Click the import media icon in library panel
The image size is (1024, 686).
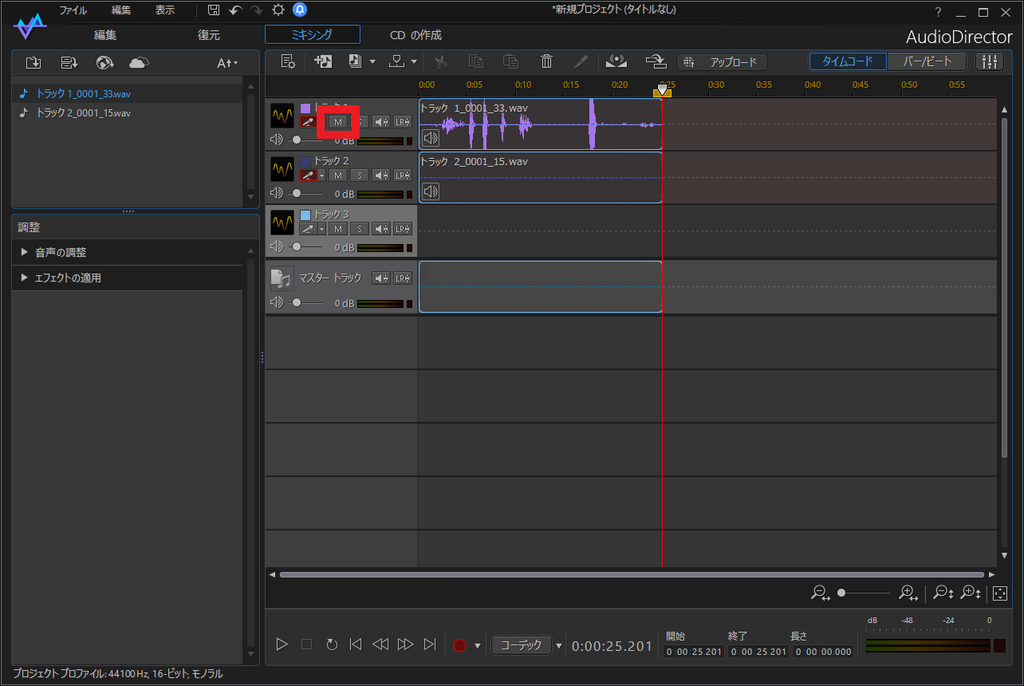point(33,63)
